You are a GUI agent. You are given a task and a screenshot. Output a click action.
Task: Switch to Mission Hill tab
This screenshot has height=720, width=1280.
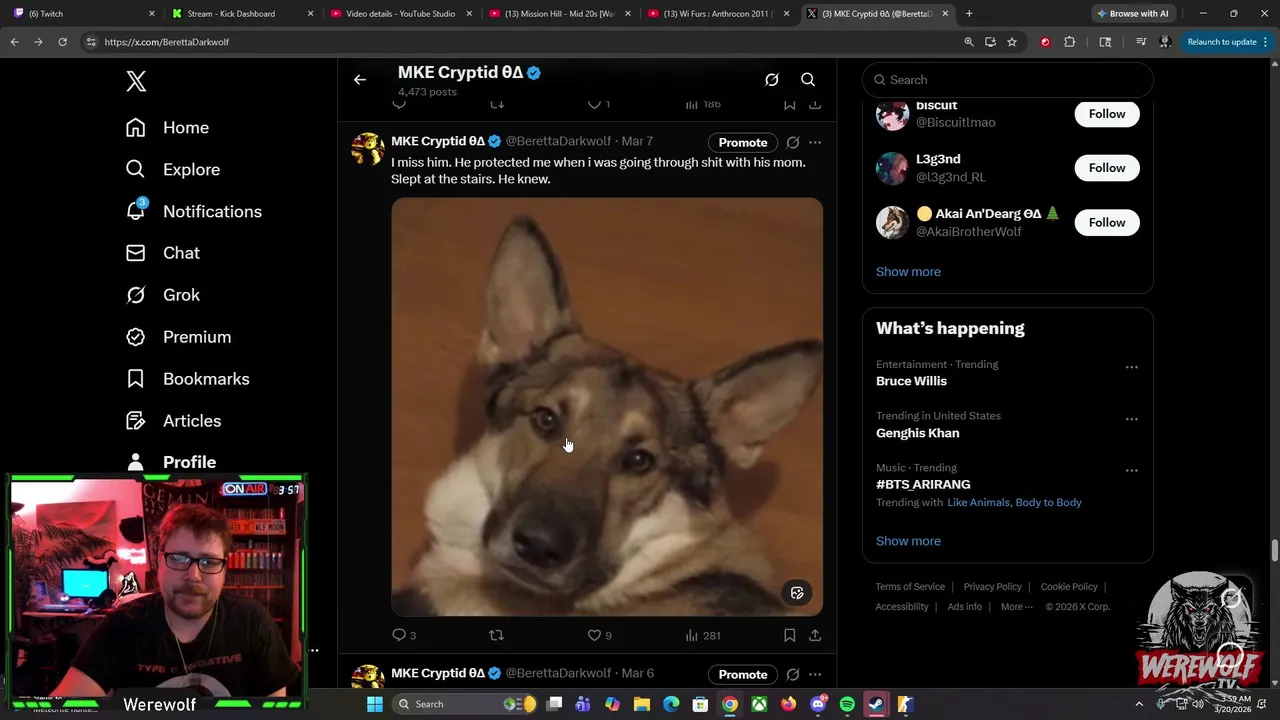pyautogui.click(x=559, y=14)
